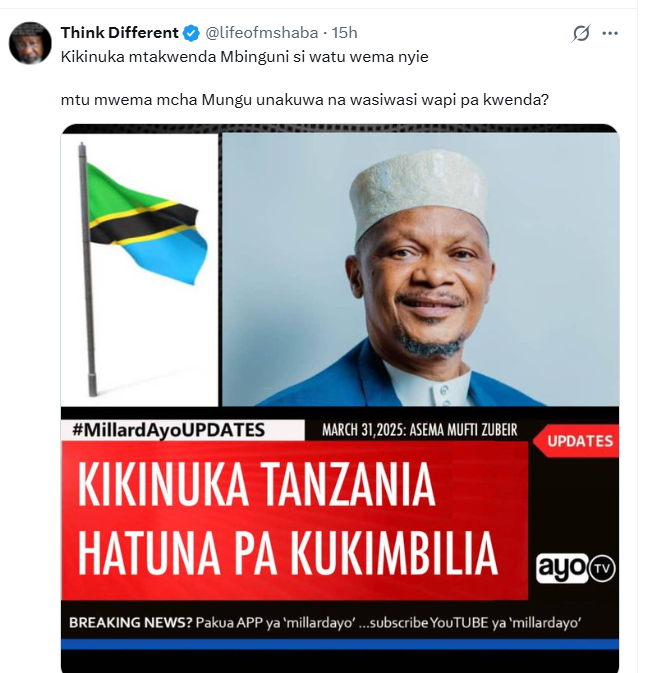This screenshot has height=673, width=650.
Task: Open the Think Different profile avatar
Action: click(30, 43)
